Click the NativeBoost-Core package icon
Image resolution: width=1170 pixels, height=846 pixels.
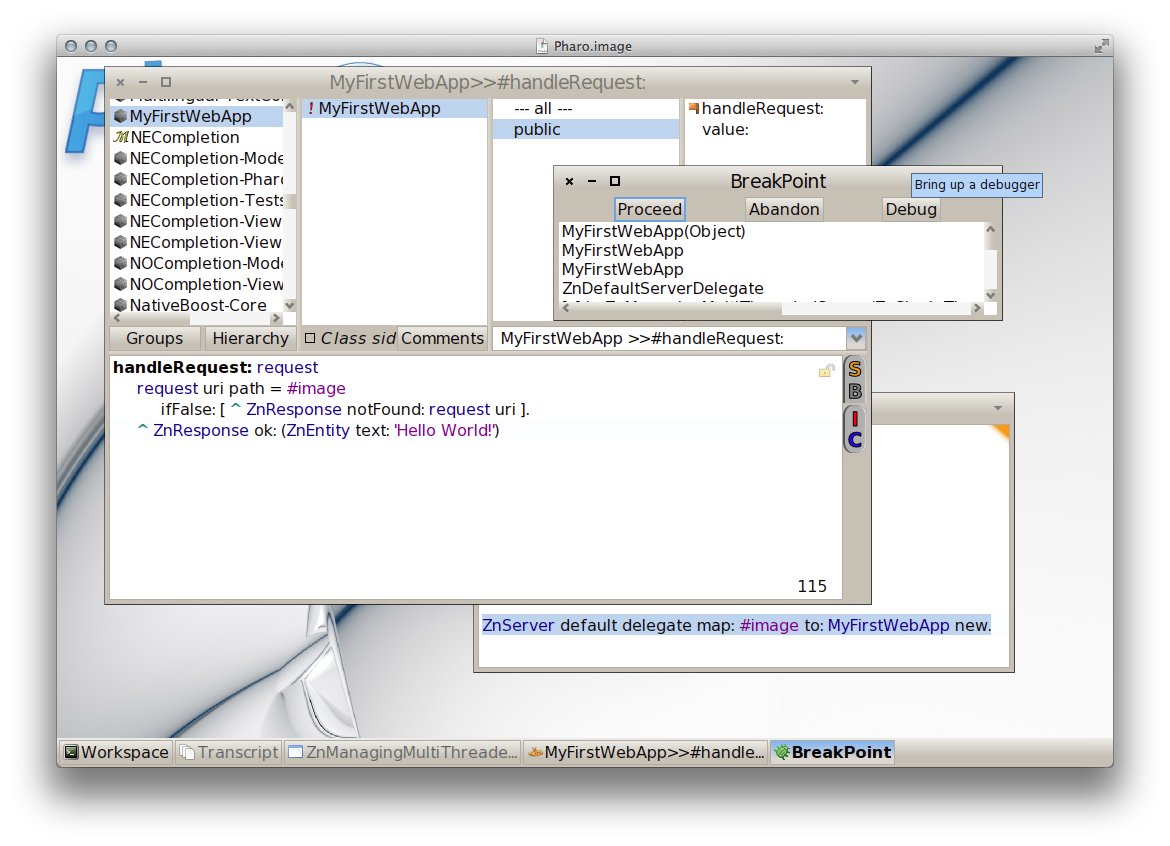tap(120, 305)
